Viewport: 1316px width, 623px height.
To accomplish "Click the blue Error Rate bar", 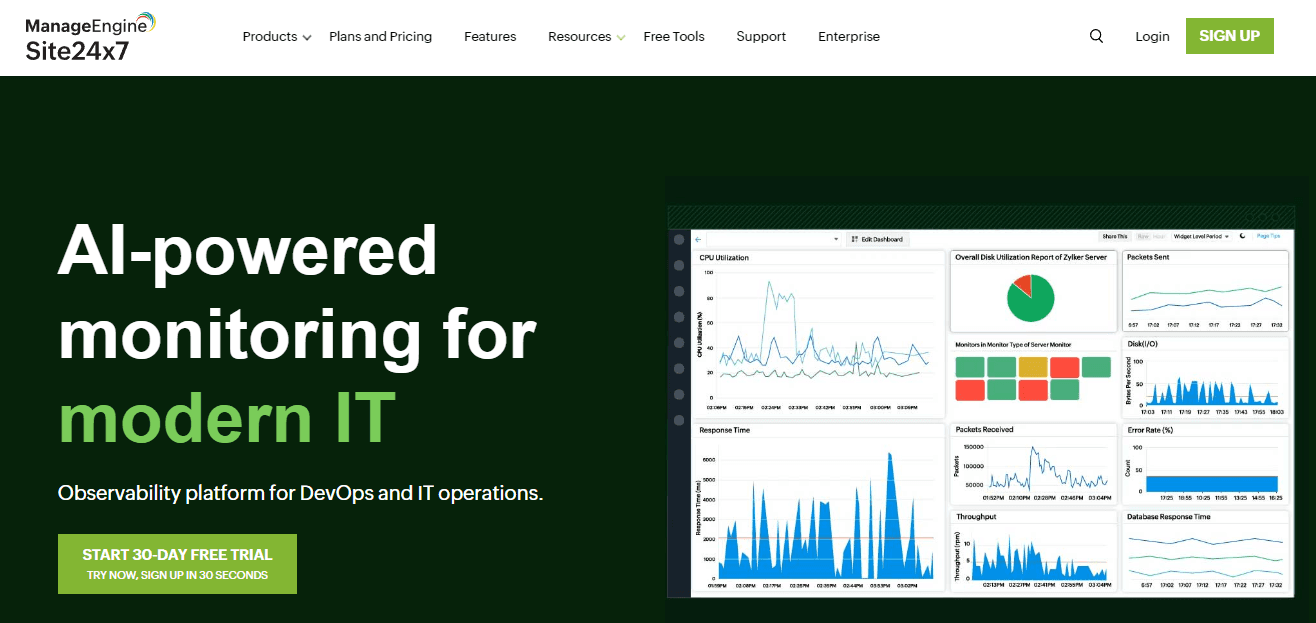I will [1212, 484].
